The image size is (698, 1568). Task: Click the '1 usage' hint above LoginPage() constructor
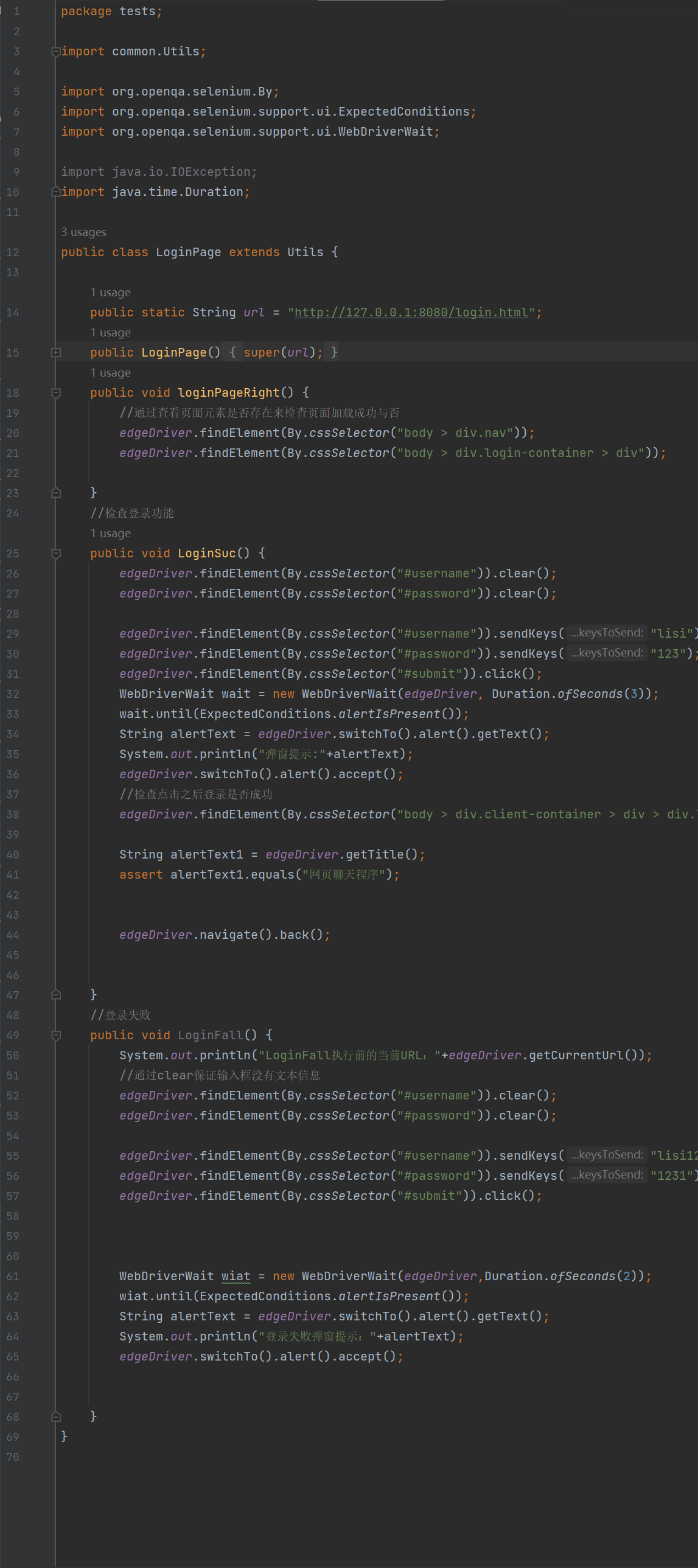(110, 332)
